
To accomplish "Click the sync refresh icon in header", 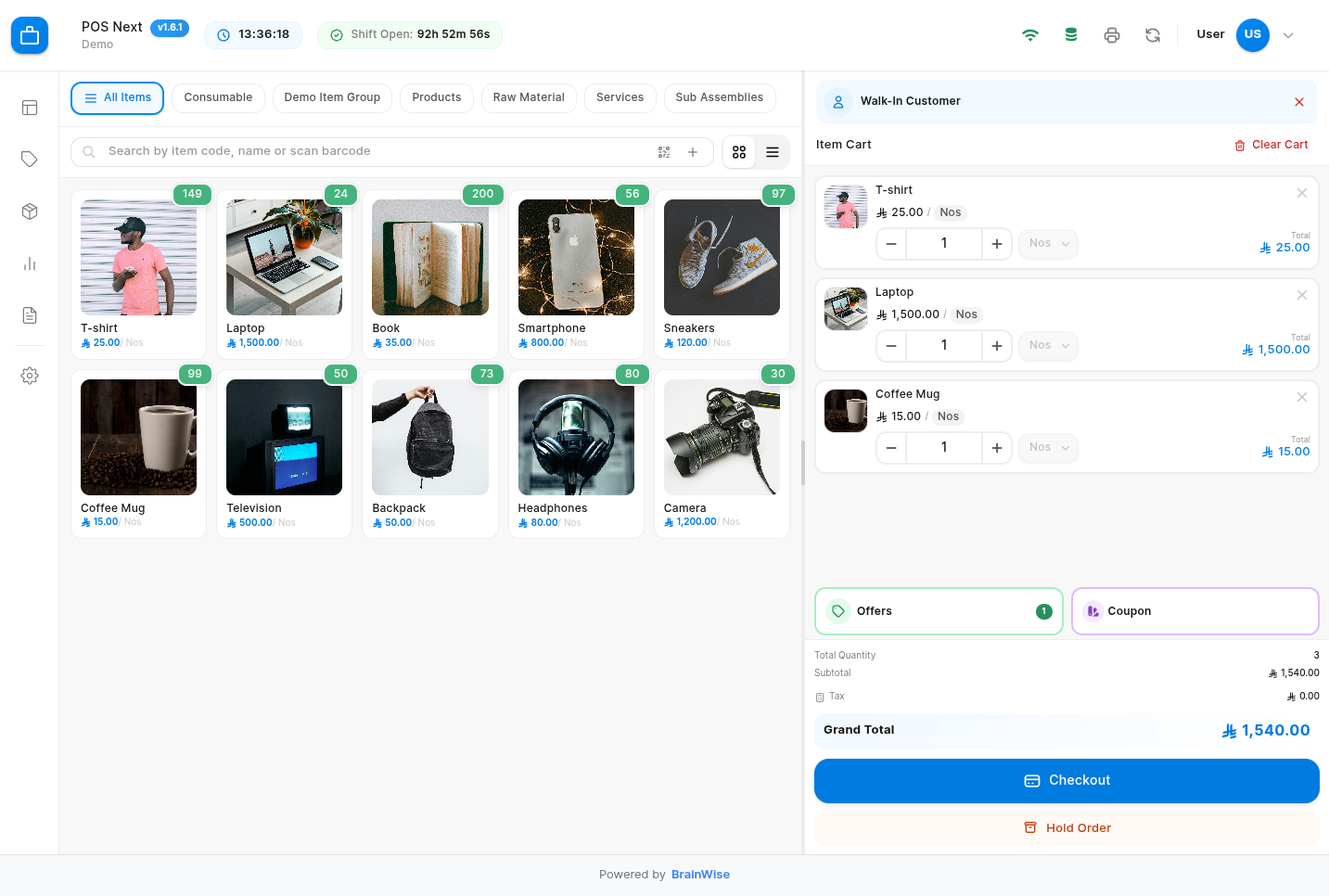I will (1152, 35).
